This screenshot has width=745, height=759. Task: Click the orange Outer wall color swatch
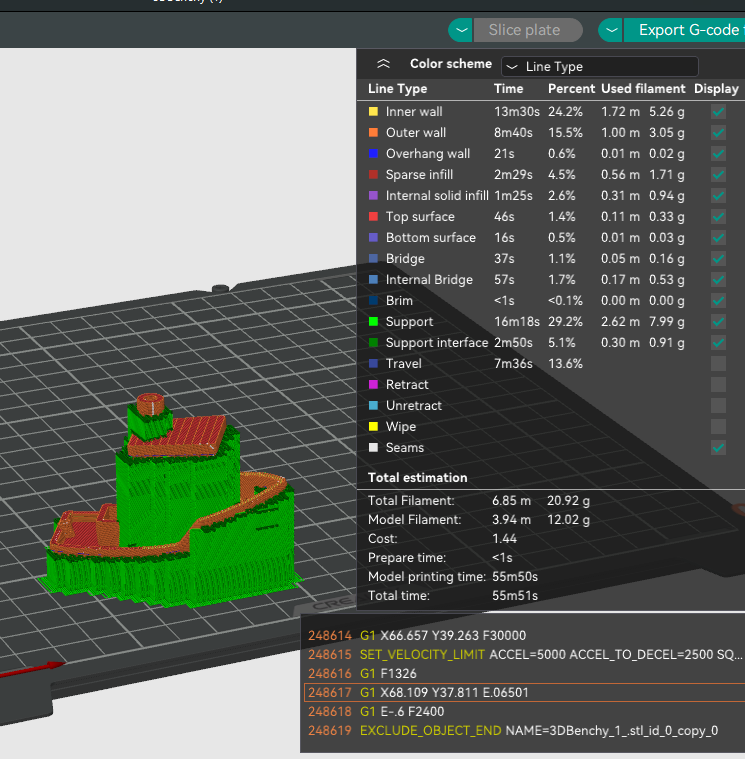[373, 133]
